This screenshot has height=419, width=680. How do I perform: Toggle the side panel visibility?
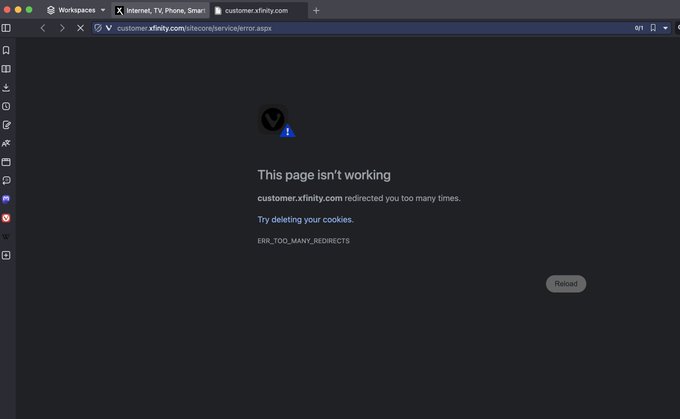(6, 28)
